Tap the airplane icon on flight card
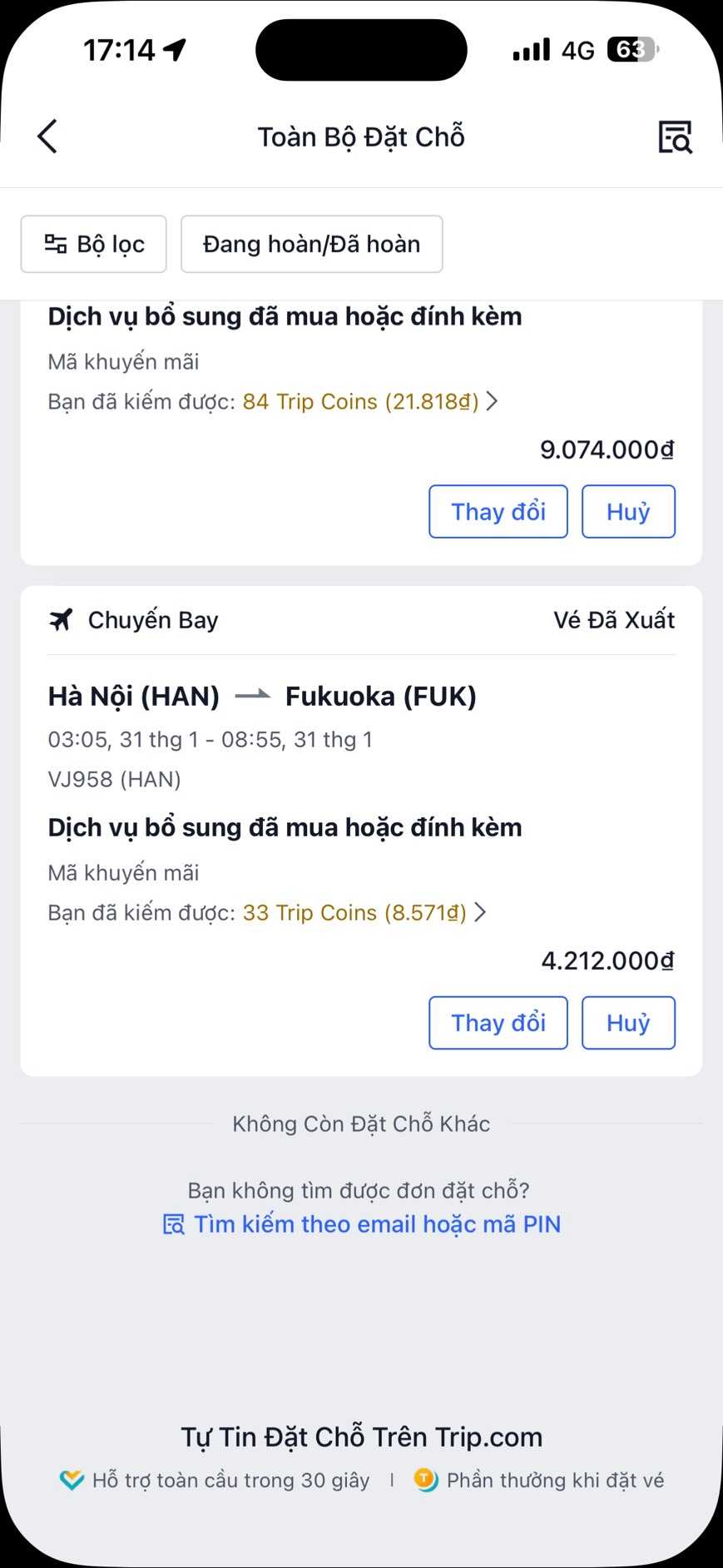 (61, 620)
